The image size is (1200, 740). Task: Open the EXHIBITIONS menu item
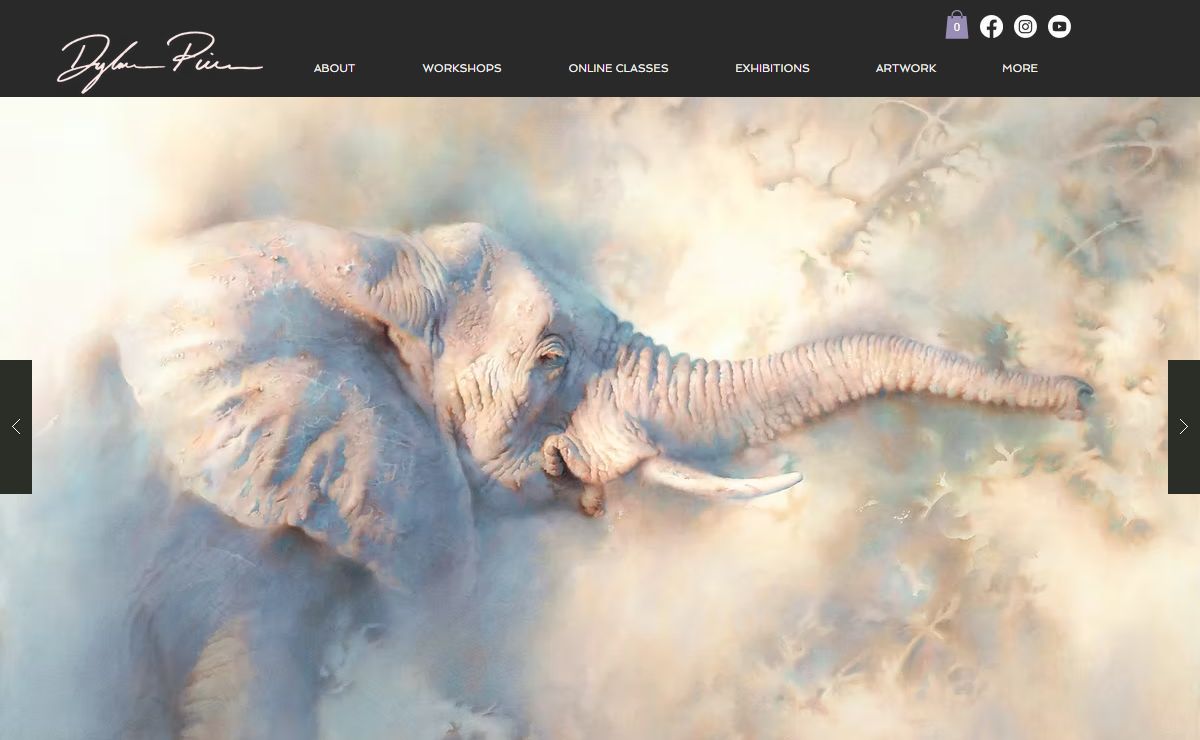[772, 68]
